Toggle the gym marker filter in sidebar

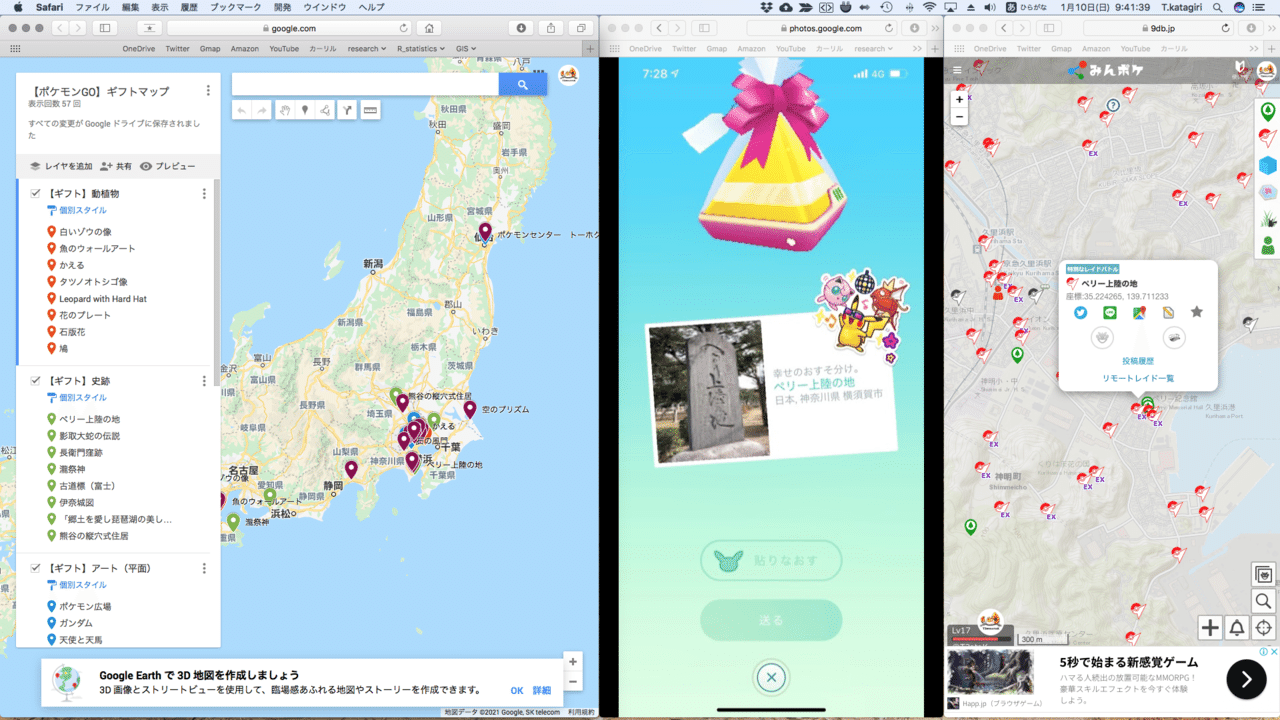[1268, 138]
